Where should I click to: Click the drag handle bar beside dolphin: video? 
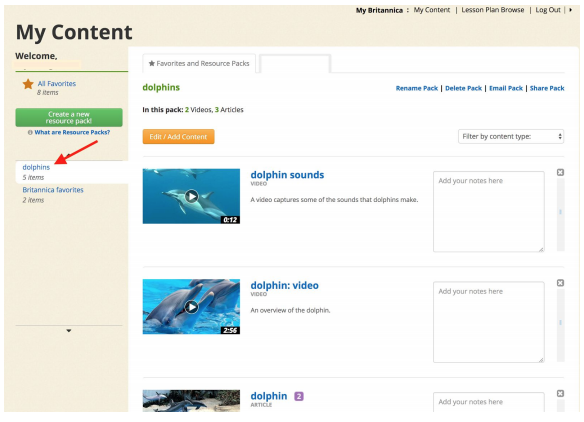pos(561,325)
